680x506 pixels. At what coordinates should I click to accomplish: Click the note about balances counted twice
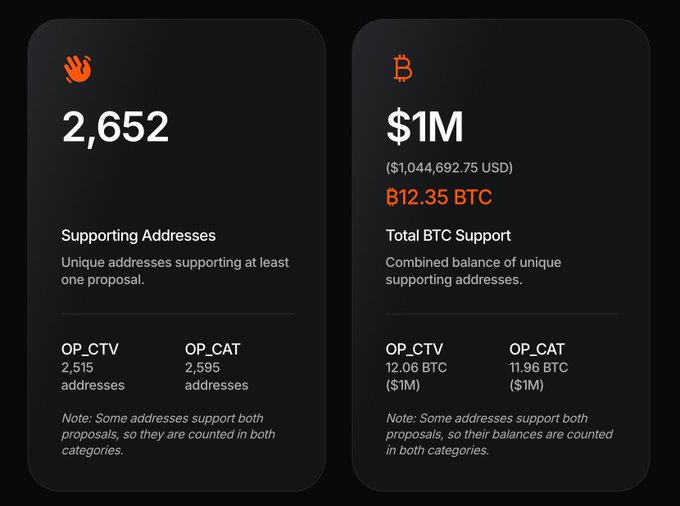coord(499,434)
